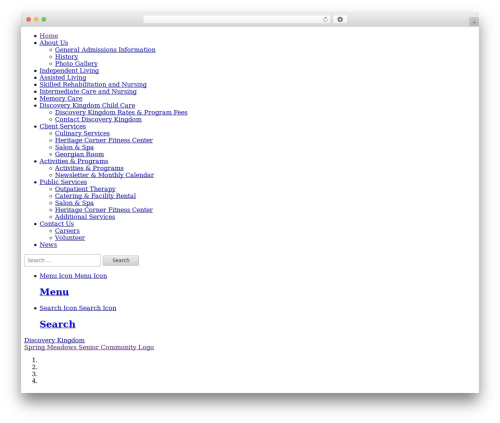The height and width of the screenshot is (423, 500).
Task: Click Contact Discovery Kingdom link
Action: [98, 119]
